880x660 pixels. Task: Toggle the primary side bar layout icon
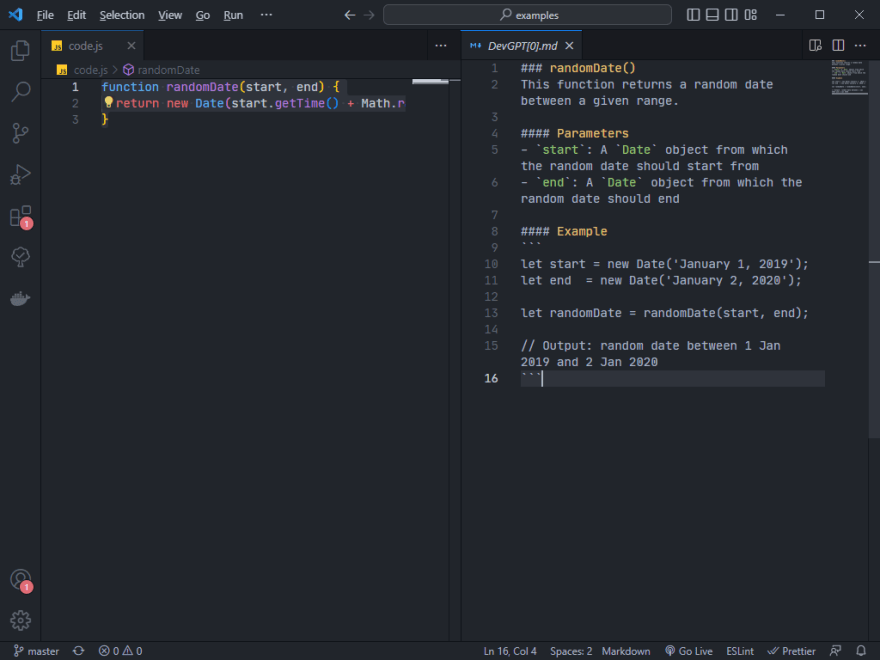(x=693, y=15)
